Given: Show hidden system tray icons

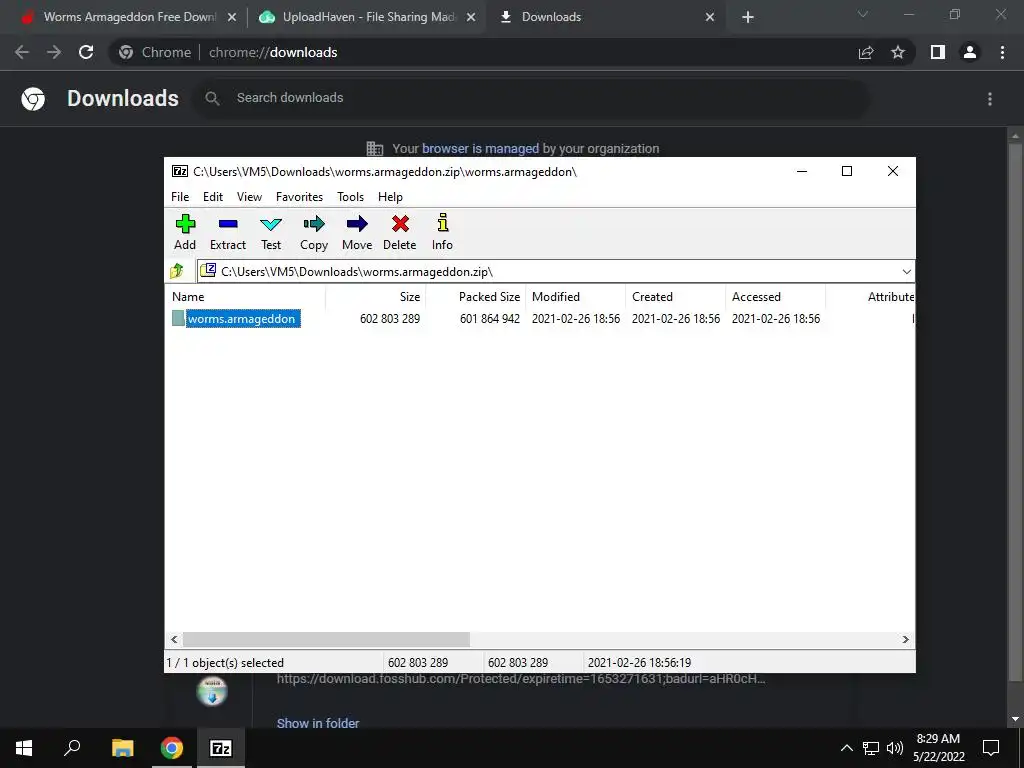Looking at the screenshot, I should pyautogui.click(x=846, y=748).
